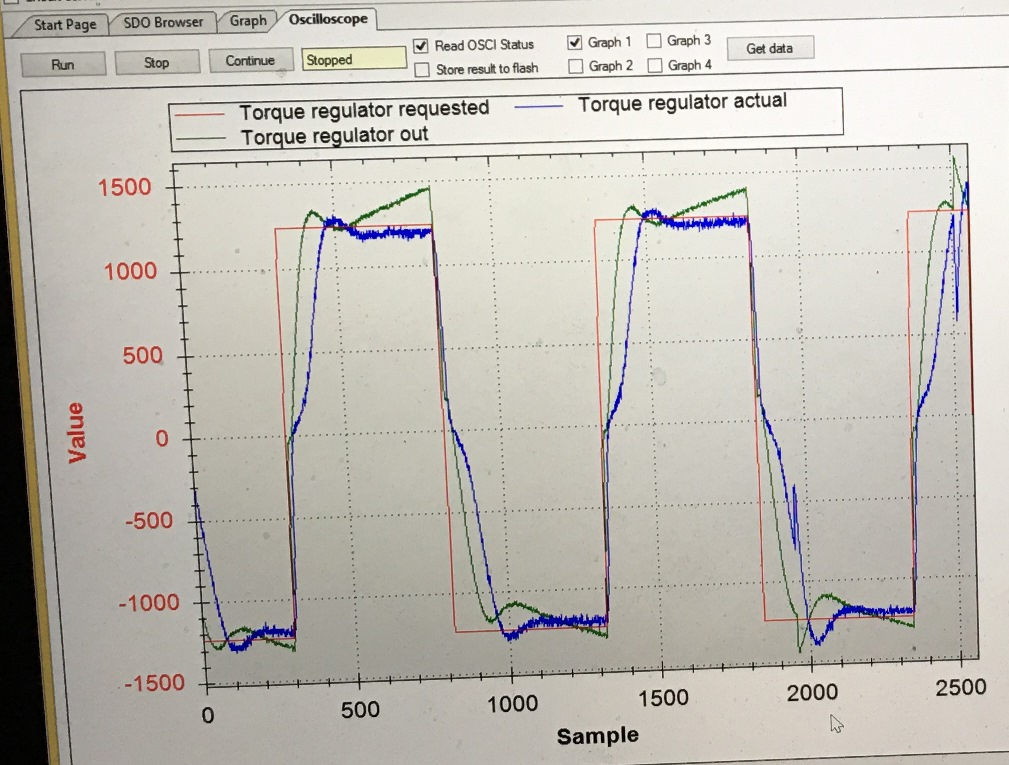1009x765 pixels.
Task: Click the Stop button
Action: pyautogui.click(x=156, y=62)
